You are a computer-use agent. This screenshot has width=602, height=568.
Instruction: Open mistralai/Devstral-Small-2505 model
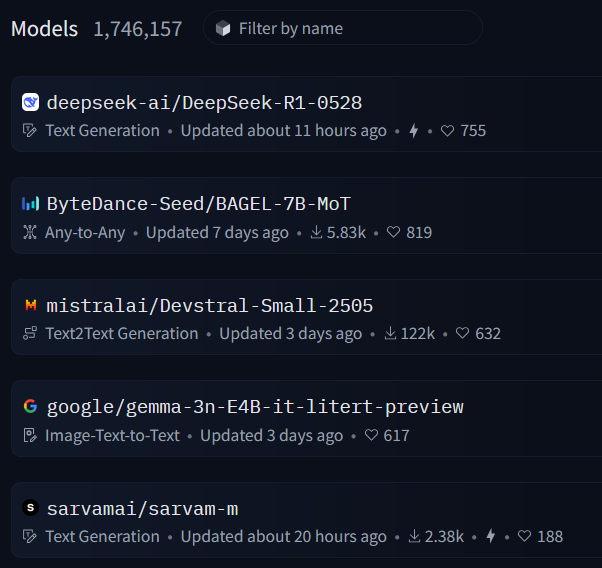pos(209,305)
